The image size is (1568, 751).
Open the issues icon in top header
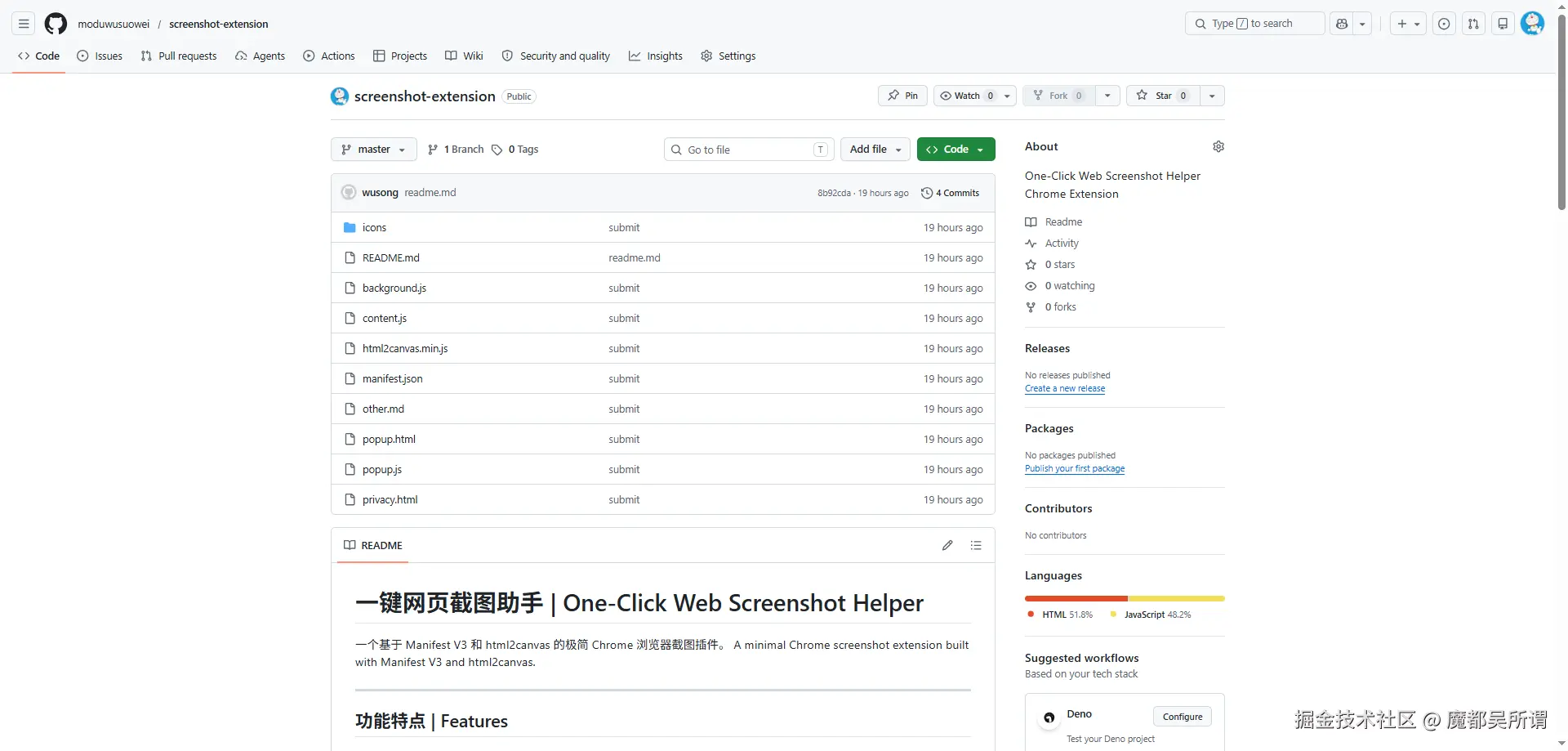tap(1444, 24)
